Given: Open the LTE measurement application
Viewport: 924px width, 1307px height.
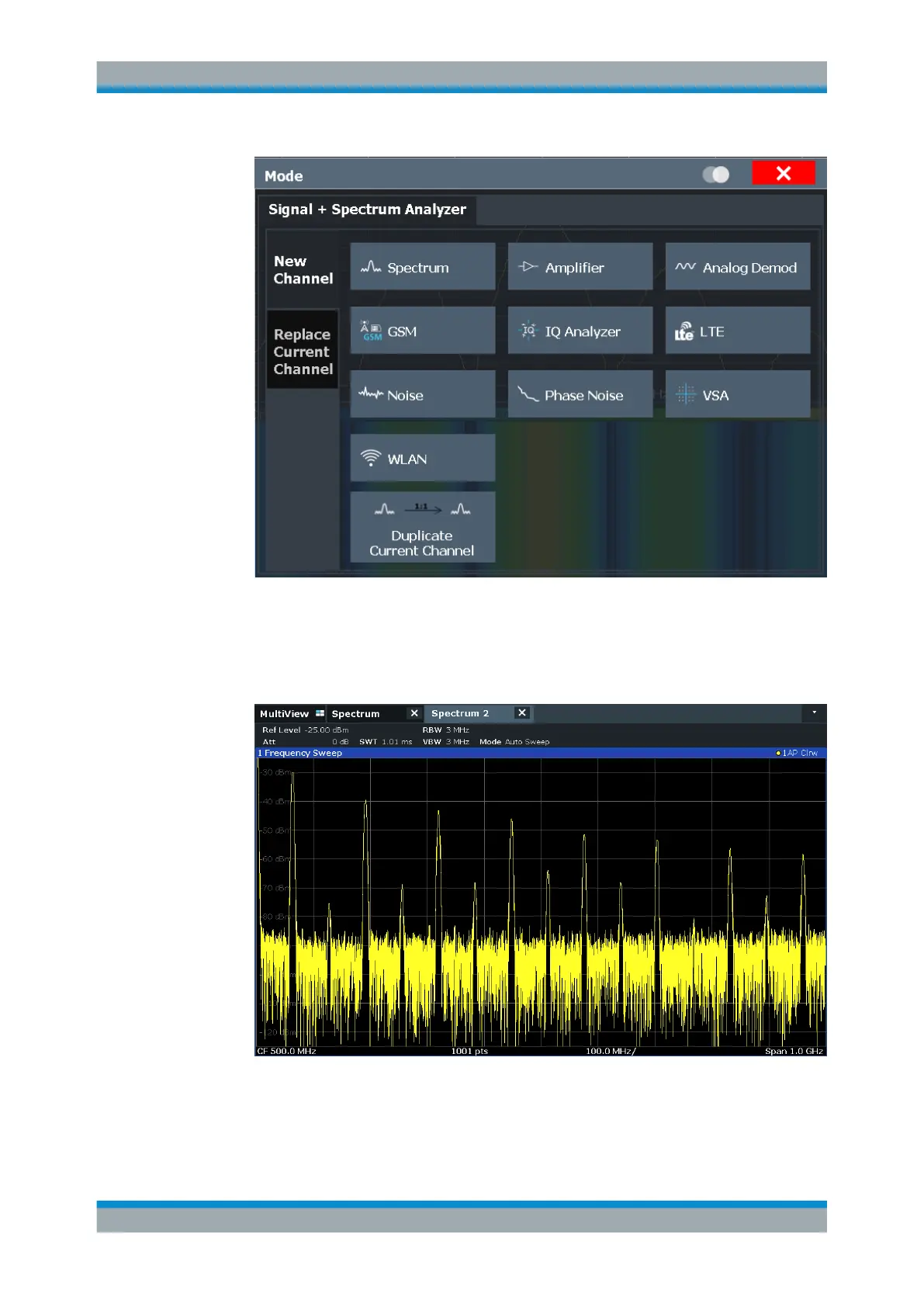Looking at the screenshot, I should tap(737, 331).
